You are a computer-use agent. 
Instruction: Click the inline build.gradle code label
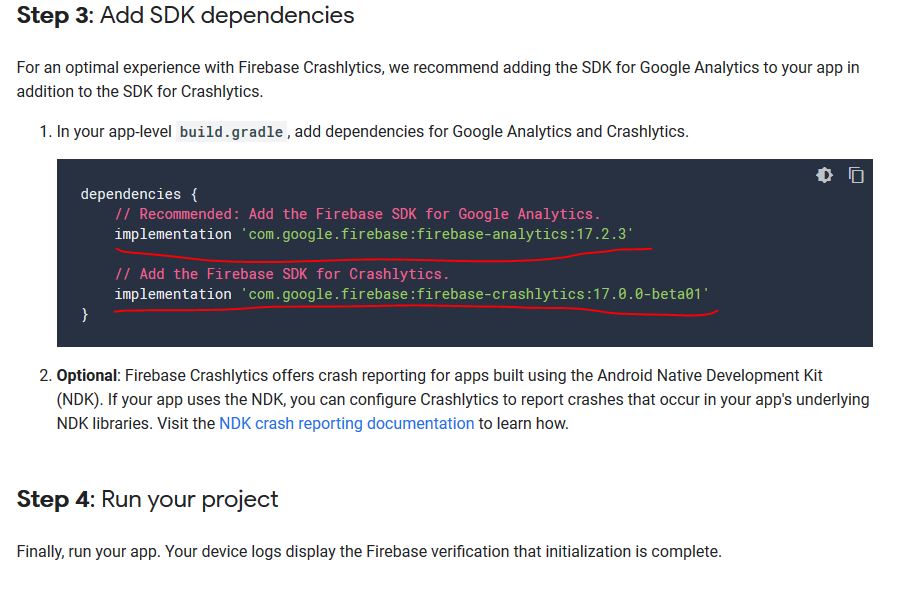tap(231, 132)
